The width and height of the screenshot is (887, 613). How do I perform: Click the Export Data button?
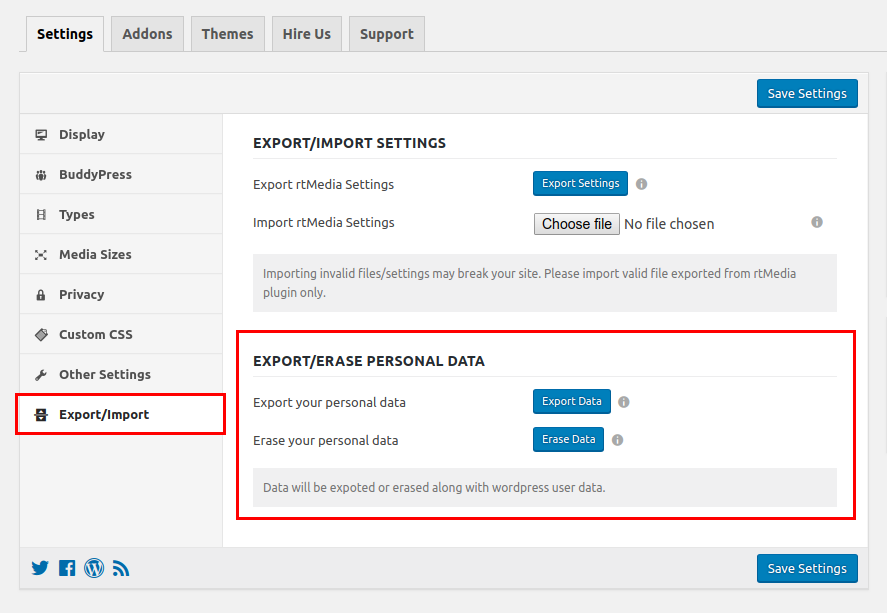tap(571, 401)
